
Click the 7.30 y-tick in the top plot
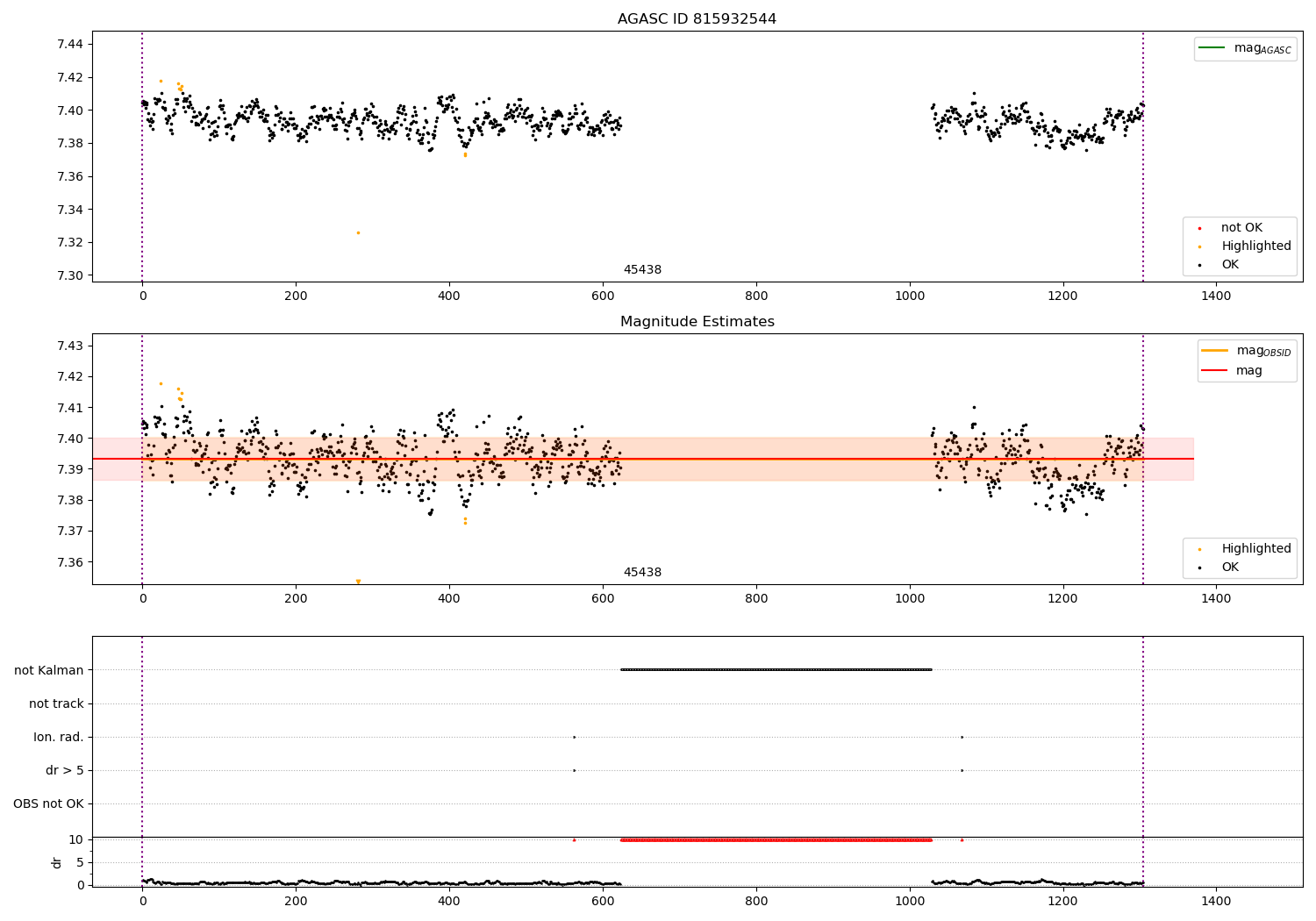coord(70,276)
